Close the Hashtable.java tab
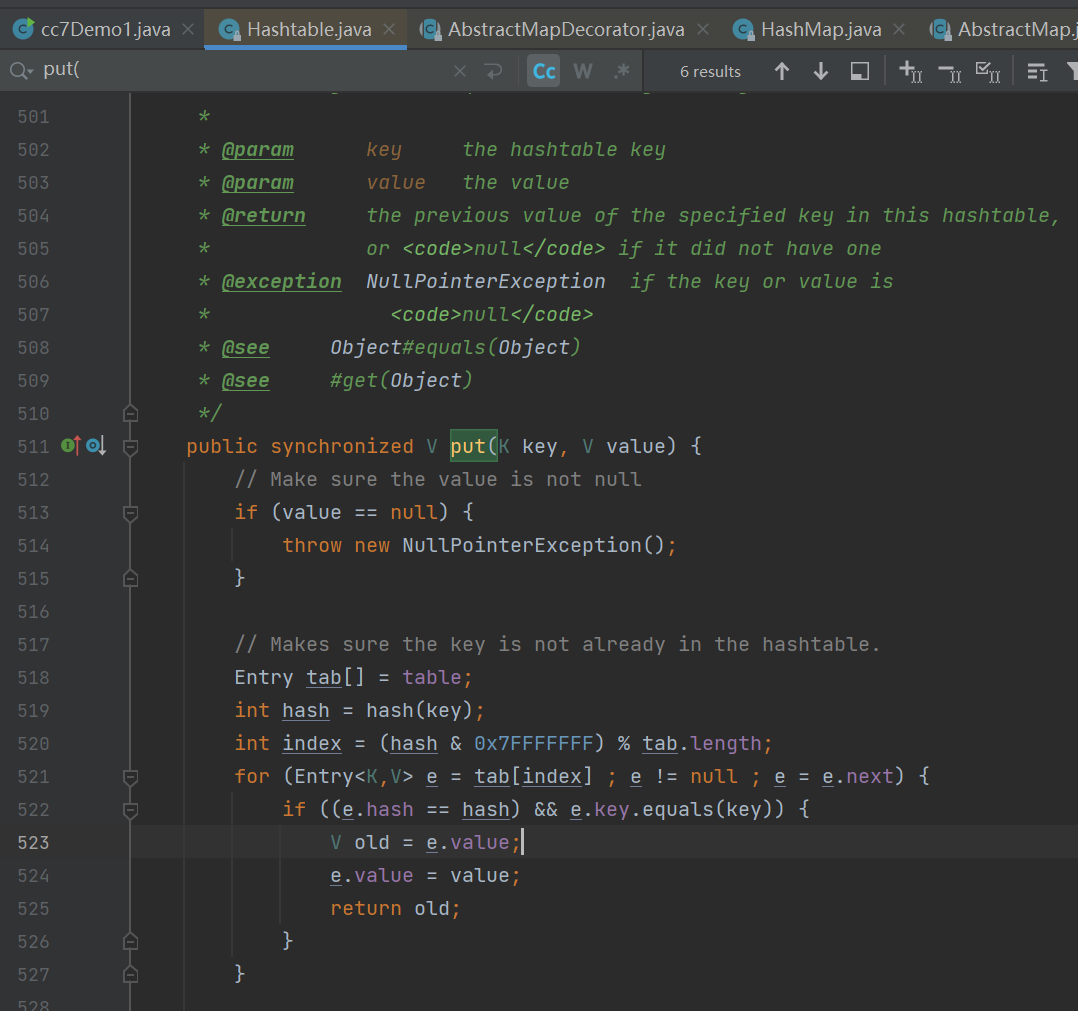1078x1011 pixels. point(389,30)
